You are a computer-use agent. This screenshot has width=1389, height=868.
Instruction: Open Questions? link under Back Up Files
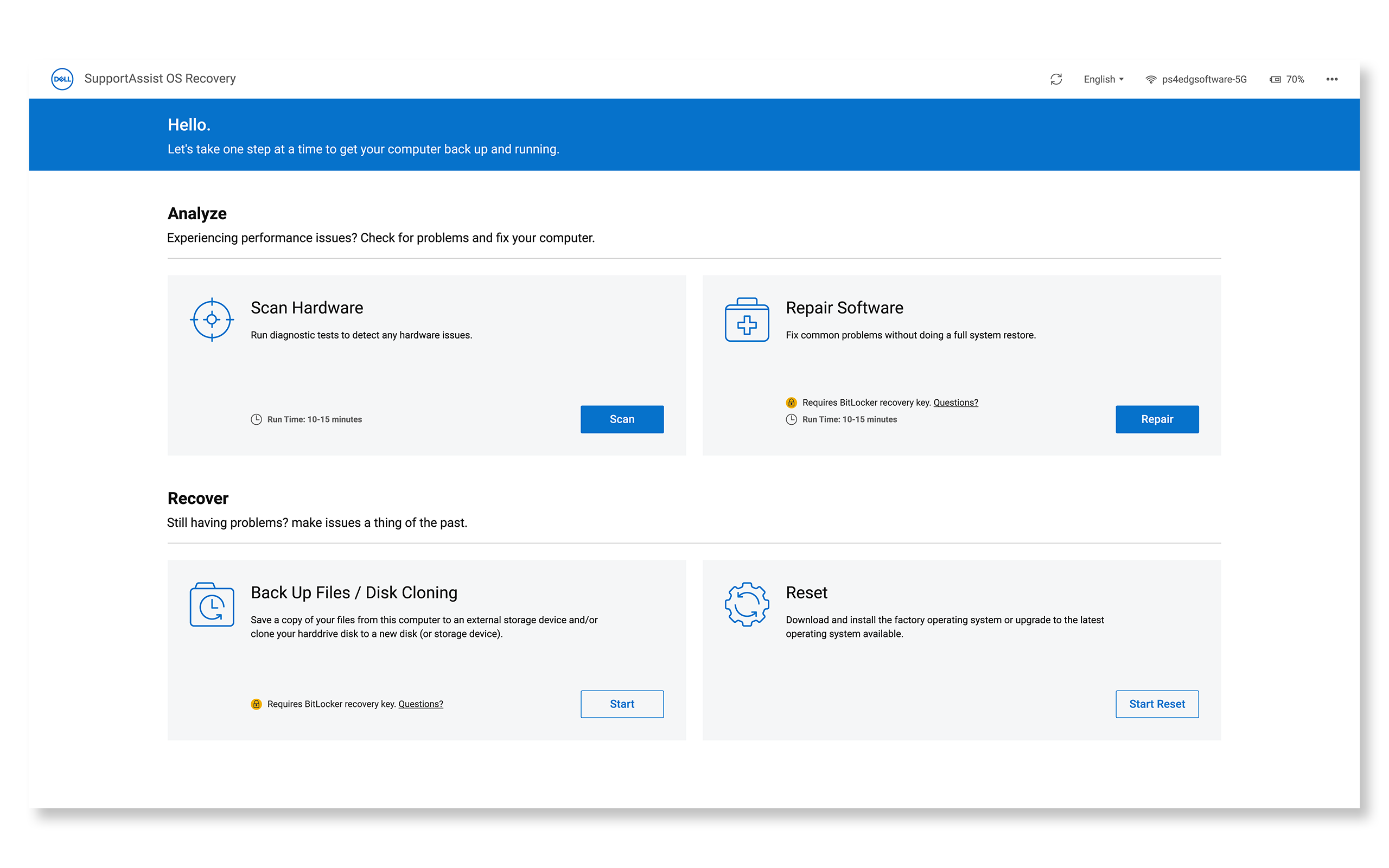click(420, 704)
